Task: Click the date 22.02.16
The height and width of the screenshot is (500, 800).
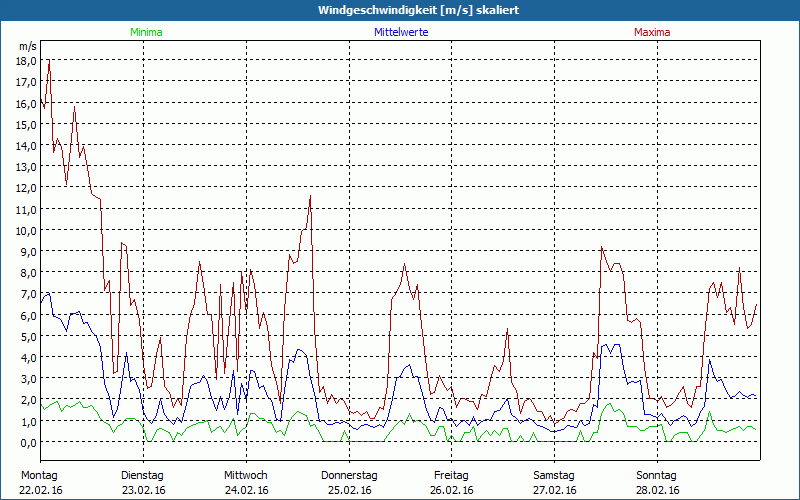Action: (41, 490)
